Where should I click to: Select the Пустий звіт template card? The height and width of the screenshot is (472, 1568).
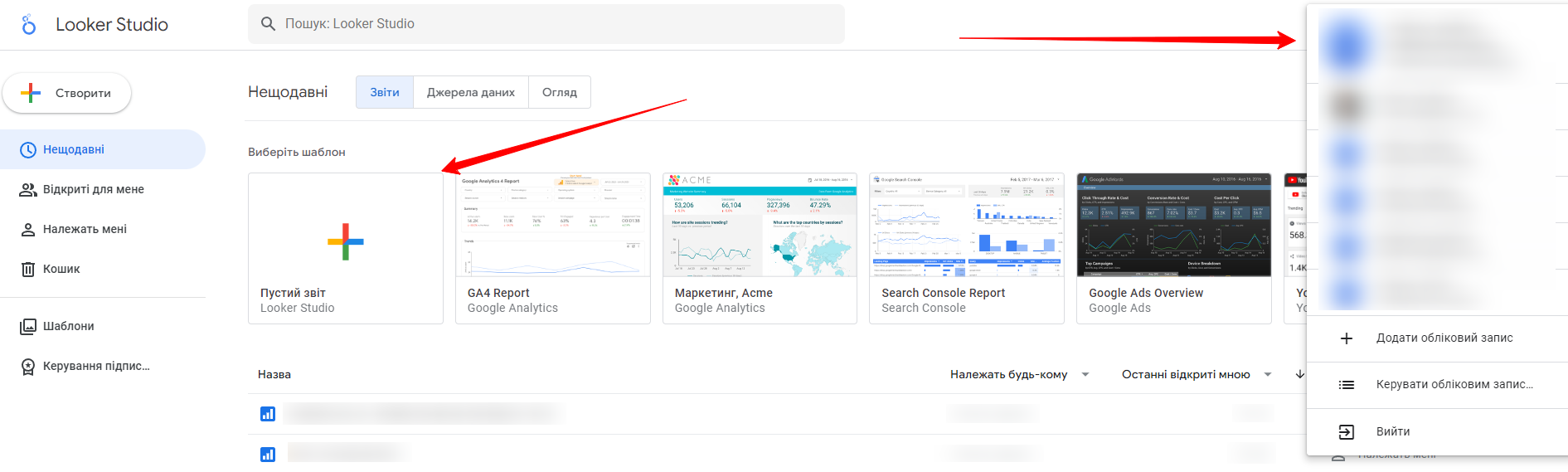click(346, 248)
